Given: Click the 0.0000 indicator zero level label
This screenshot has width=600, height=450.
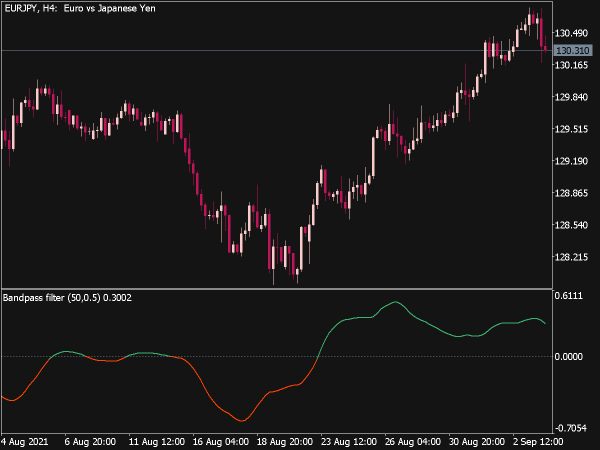Looking at the screenshot, I should tap(569, 357).
